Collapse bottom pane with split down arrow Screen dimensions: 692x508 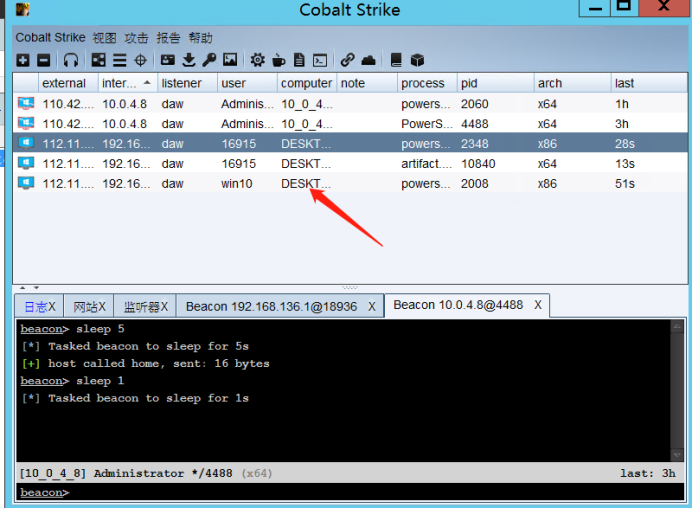(37, 288)
